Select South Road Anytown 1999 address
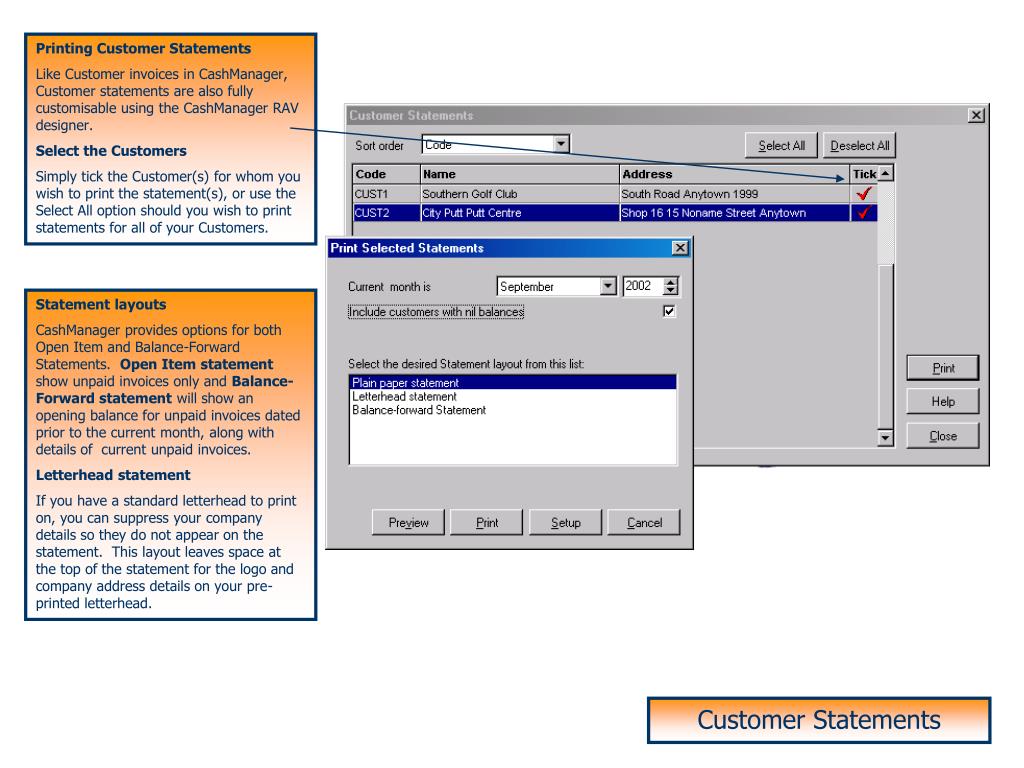The height and width of the screenshot is (768, 1024). point(735,194)
